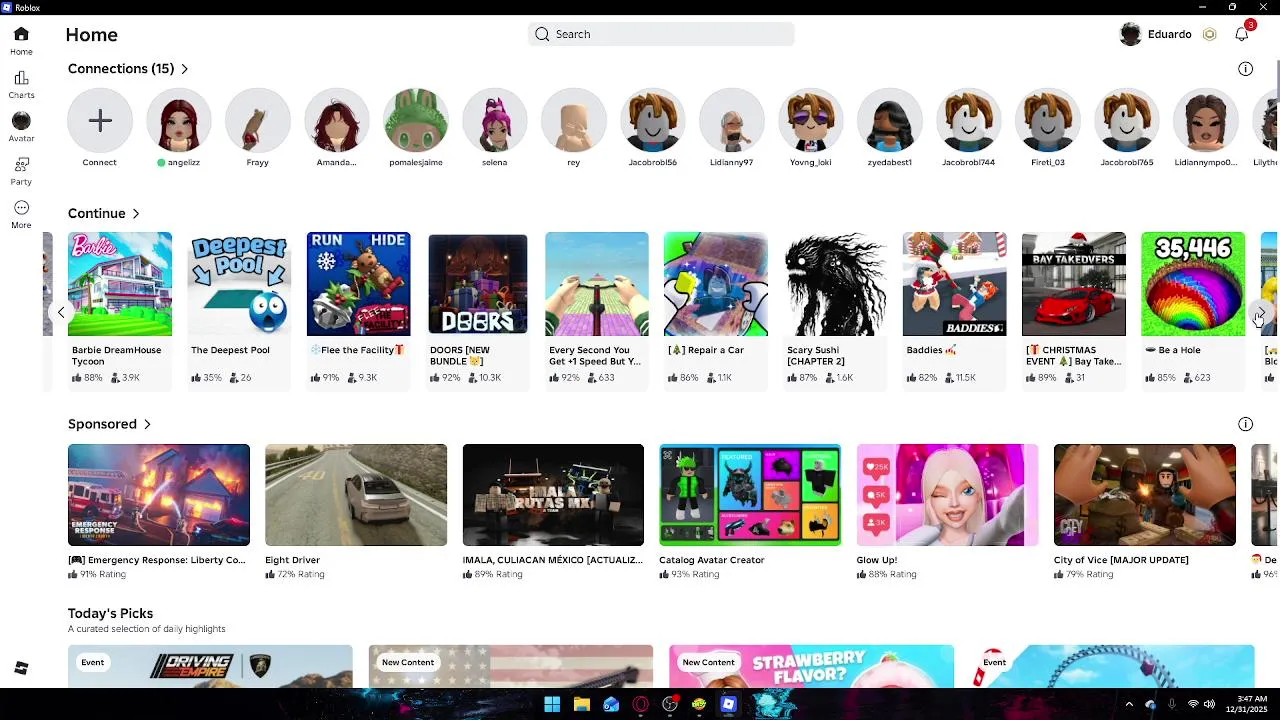Viewport: 1280px width, 720px height.
Task: Click the right arrow of Continue carousel
Action: pos(1260,313)
